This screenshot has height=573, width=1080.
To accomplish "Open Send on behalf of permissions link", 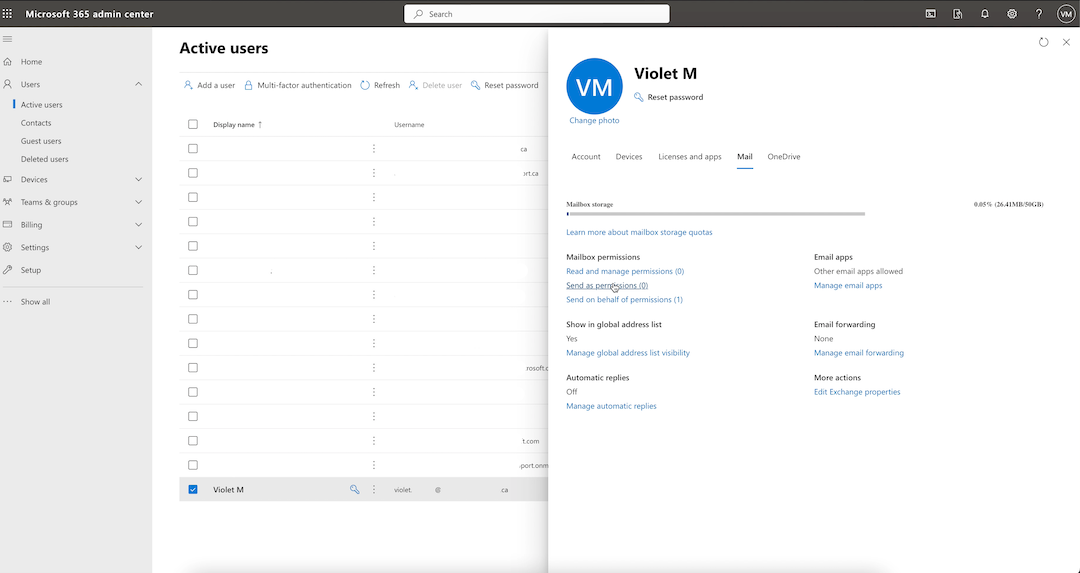I will point(624,300).
